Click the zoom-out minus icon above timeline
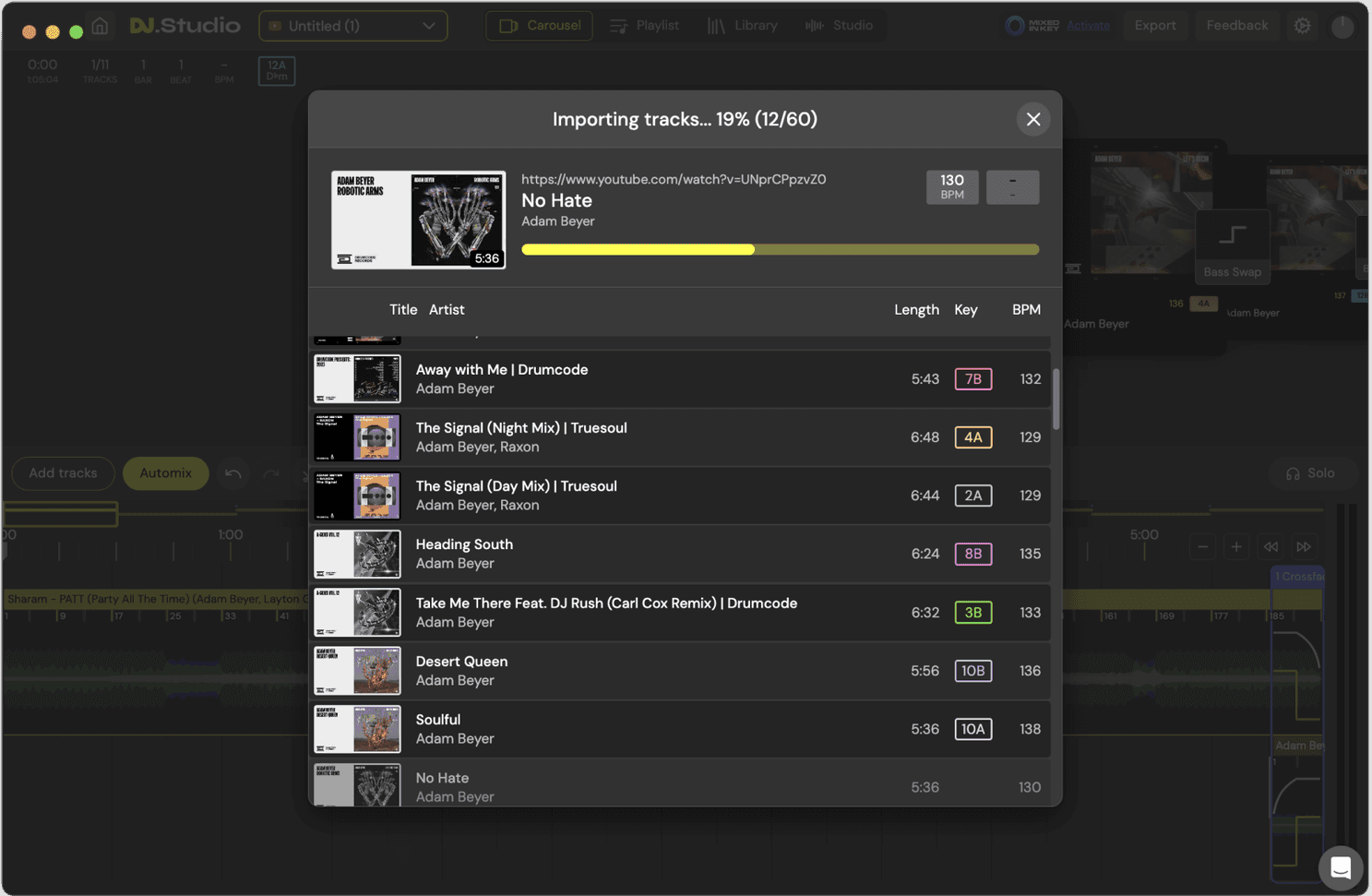 1202,546
